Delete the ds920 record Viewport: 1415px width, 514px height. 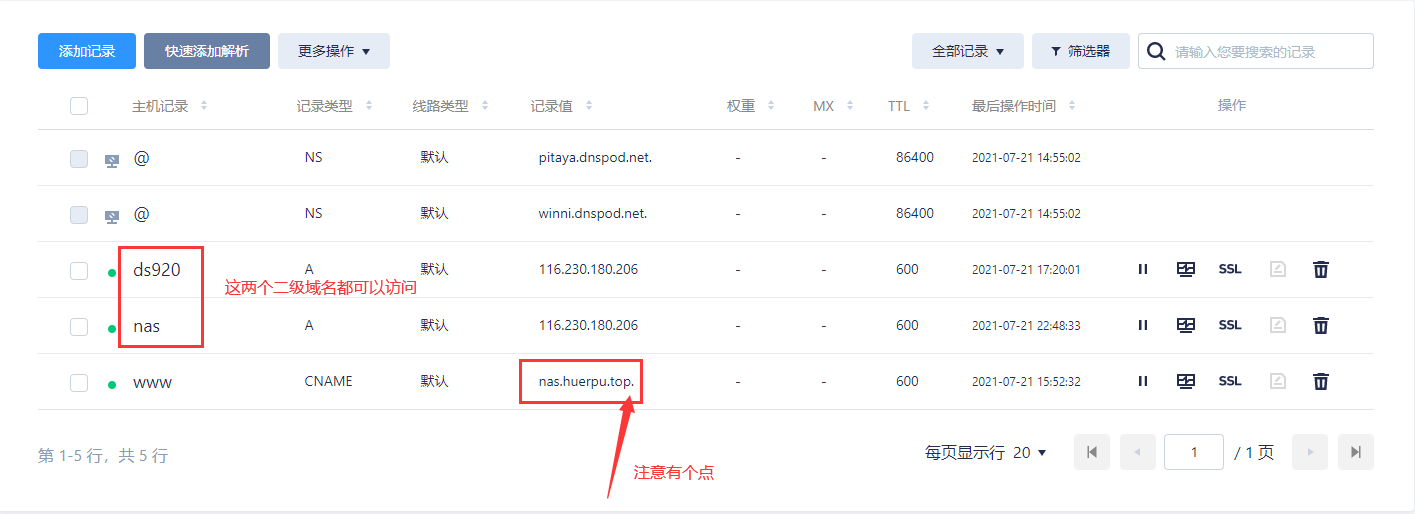pyautogui.click(x=1320, y=269)
